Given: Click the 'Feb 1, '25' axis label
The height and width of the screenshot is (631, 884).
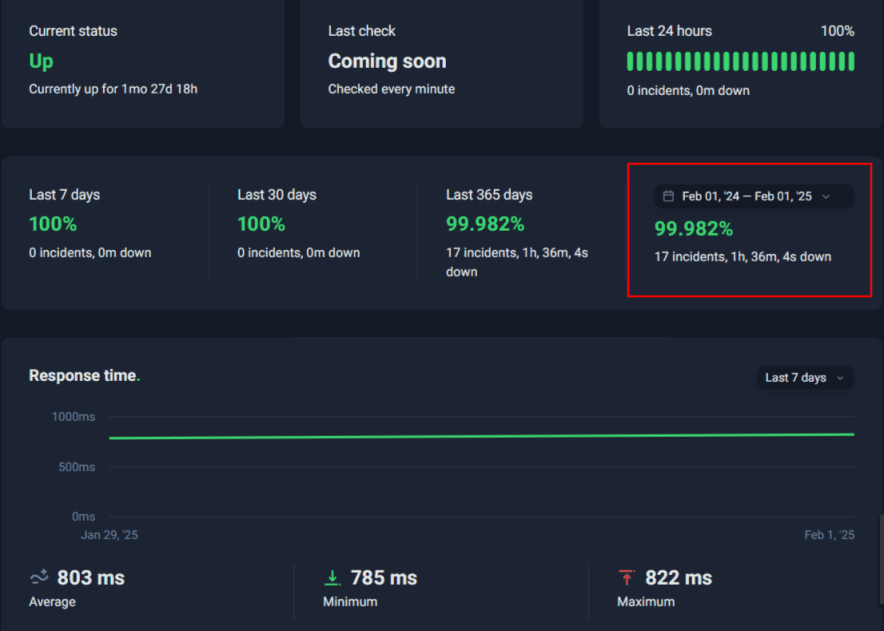Looking at the screenshot, I should pyautogui.click(x=829, y=535).
